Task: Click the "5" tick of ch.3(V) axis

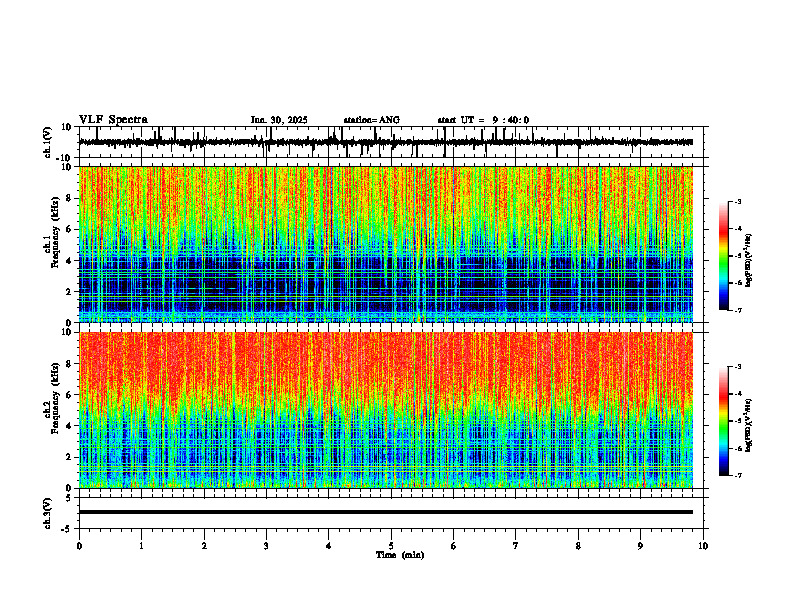Action: click(x=70, y=497)
